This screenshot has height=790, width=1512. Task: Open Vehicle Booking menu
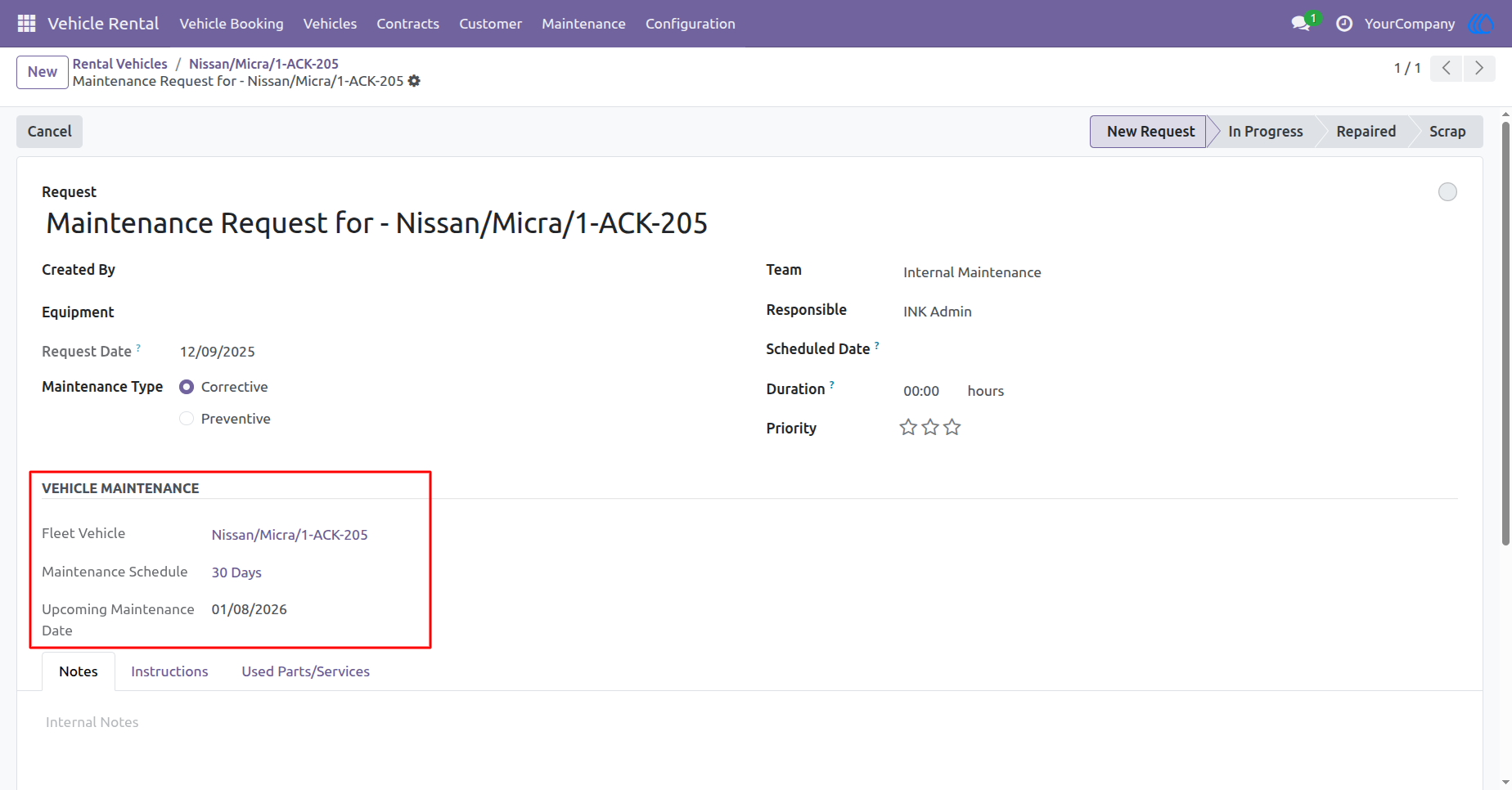tap(232, 24)
